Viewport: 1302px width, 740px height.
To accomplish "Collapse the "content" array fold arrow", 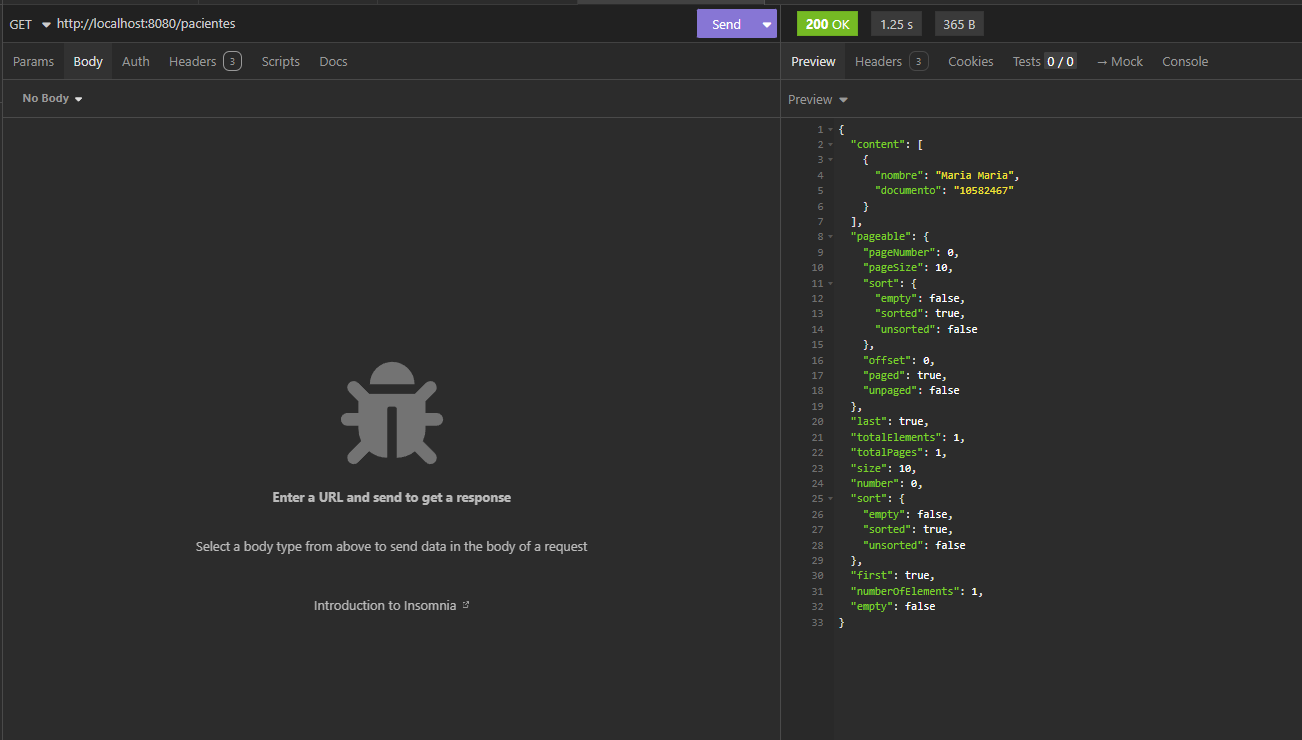I will tap(830, 145).
